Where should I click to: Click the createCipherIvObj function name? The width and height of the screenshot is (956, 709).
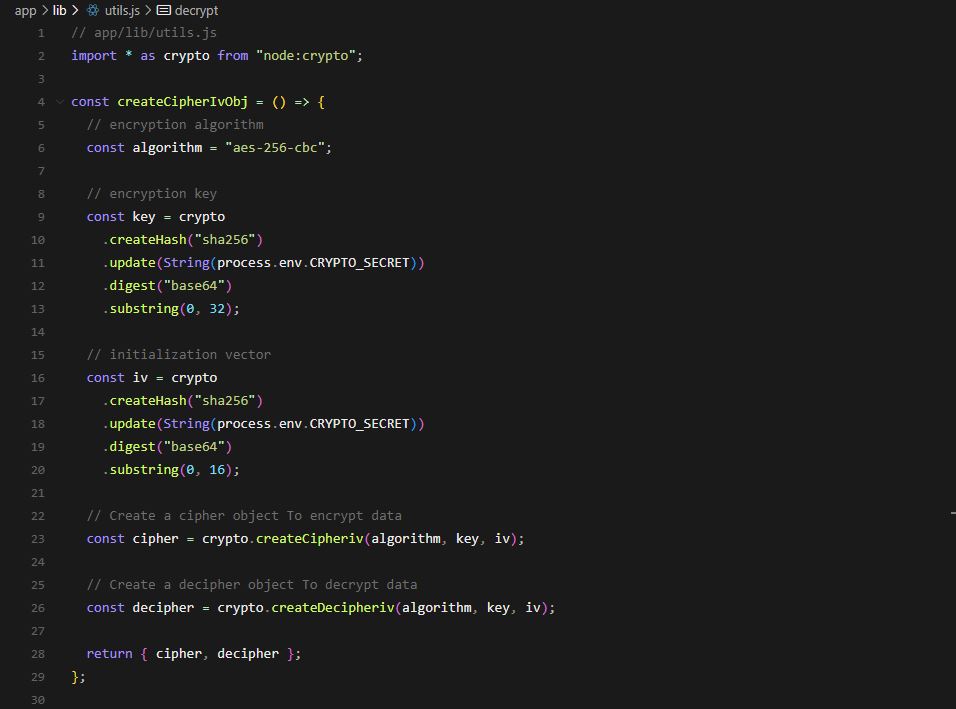(182, 102)
